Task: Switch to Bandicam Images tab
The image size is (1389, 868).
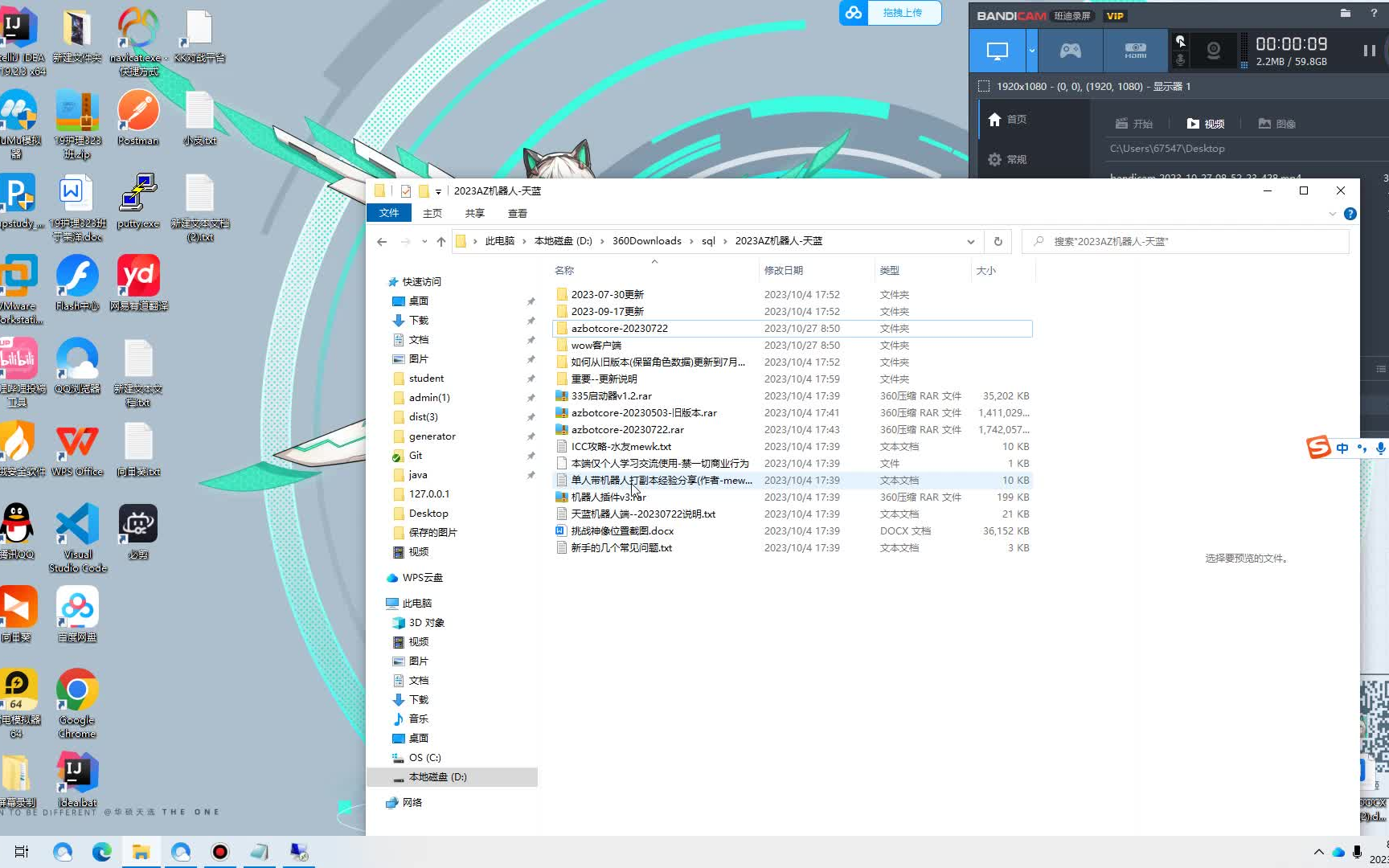Action: click(x=1276, y=124)
